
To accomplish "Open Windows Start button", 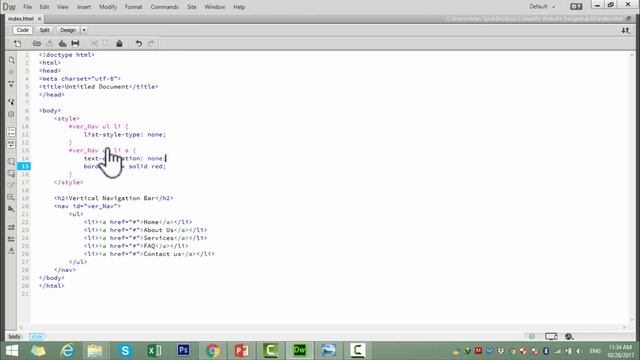I will (x=12, y=351).
